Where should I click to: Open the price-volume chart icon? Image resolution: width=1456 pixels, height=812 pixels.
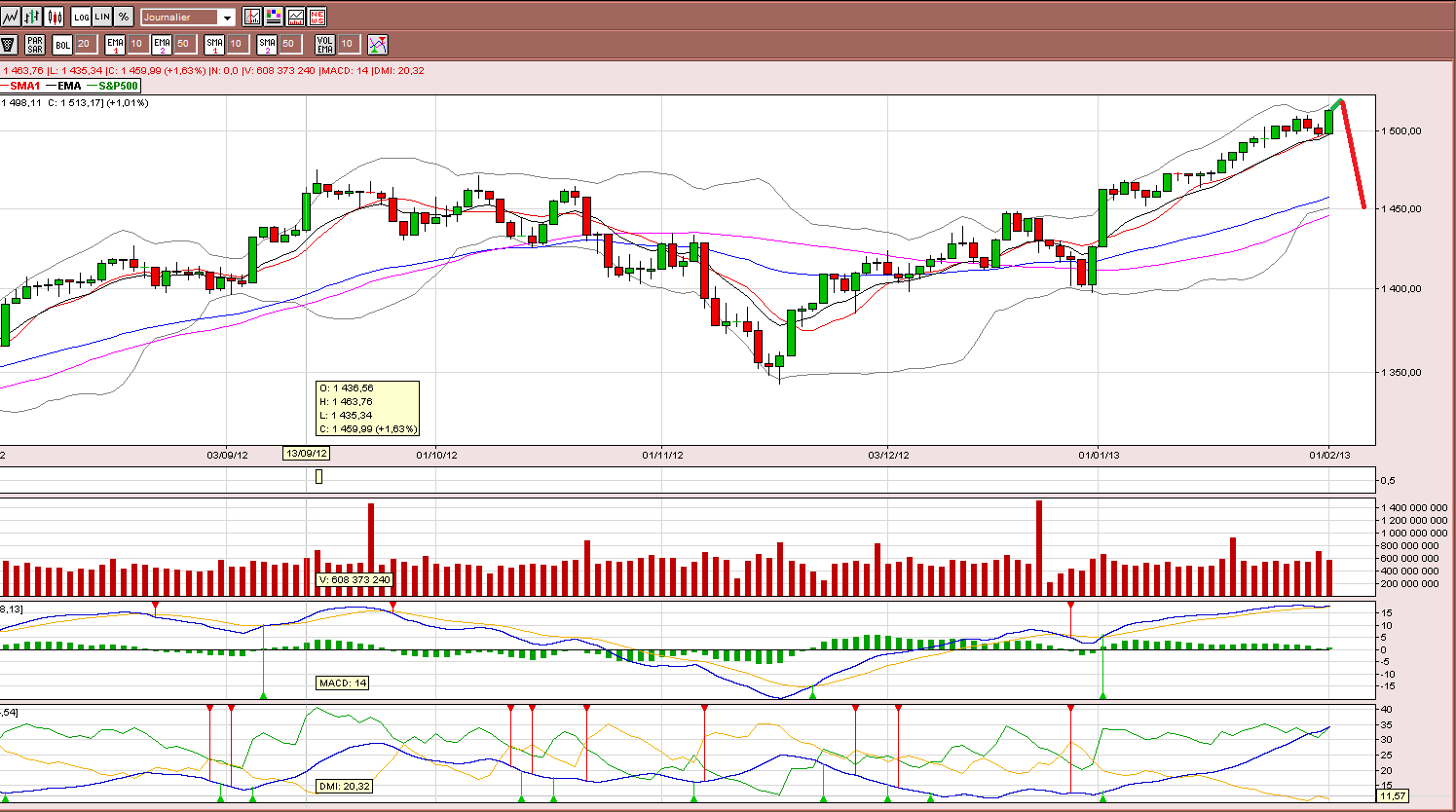click(x=295, y=17)
